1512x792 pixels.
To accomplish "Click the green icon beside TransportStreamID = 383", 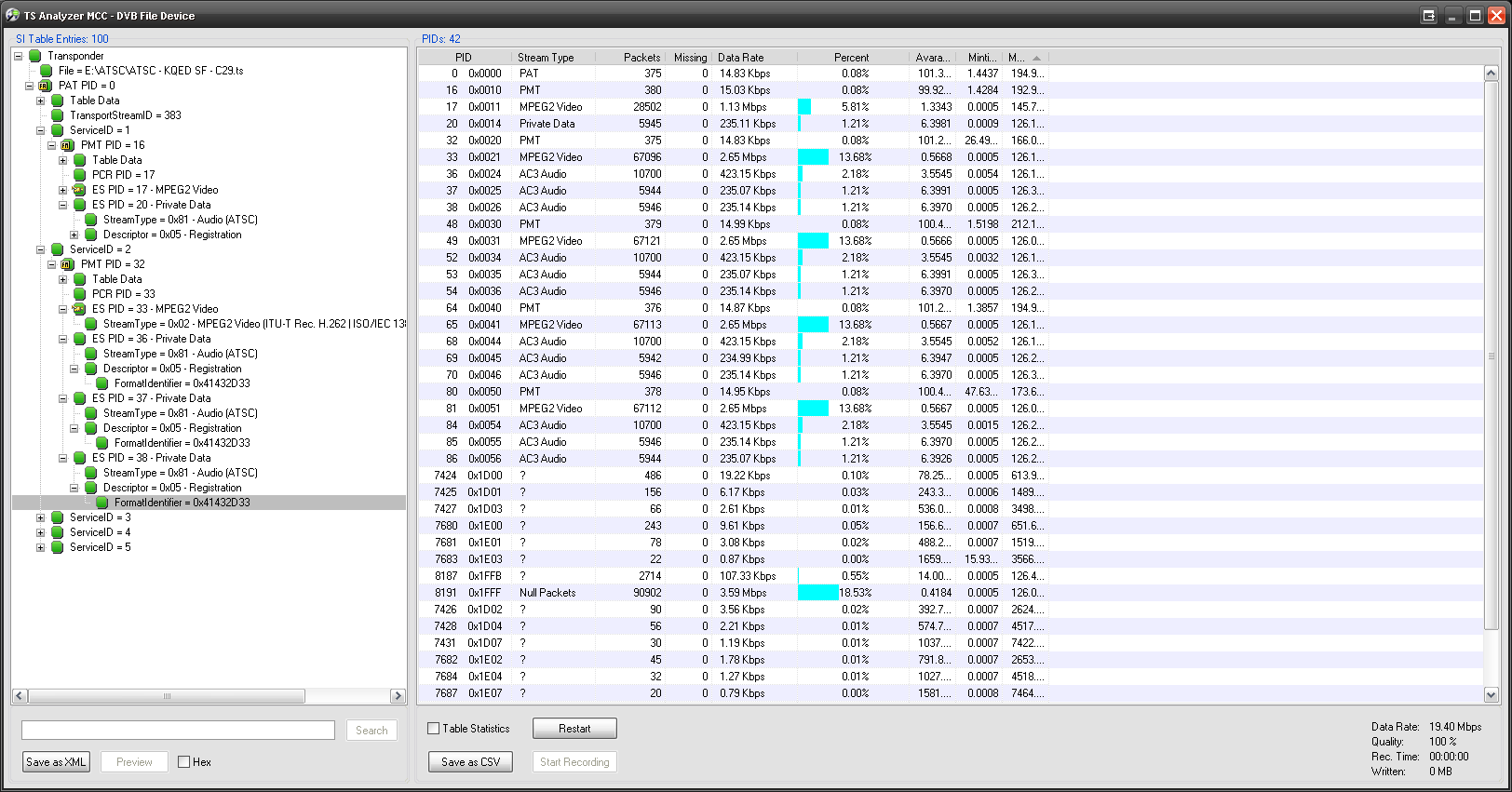I will [x=58, y=115].
